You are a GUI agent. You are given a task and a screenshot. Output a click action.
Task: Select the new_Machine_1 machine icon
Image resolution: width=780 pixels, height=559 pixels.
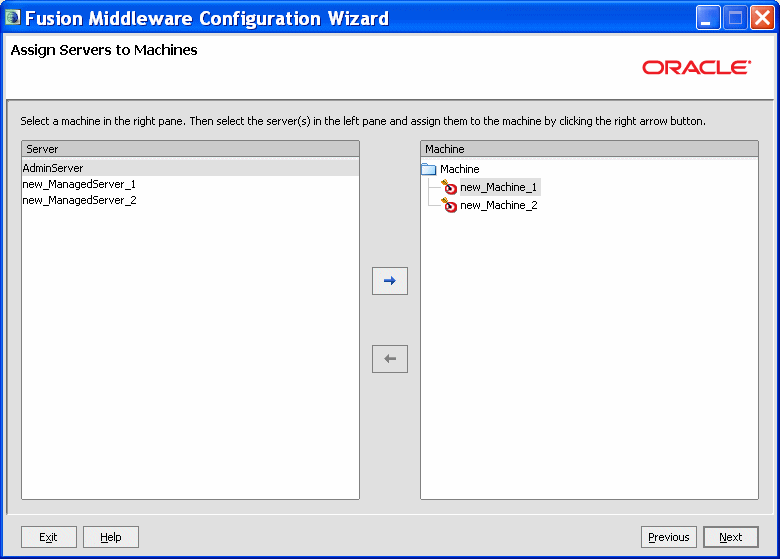click(449, 187)
